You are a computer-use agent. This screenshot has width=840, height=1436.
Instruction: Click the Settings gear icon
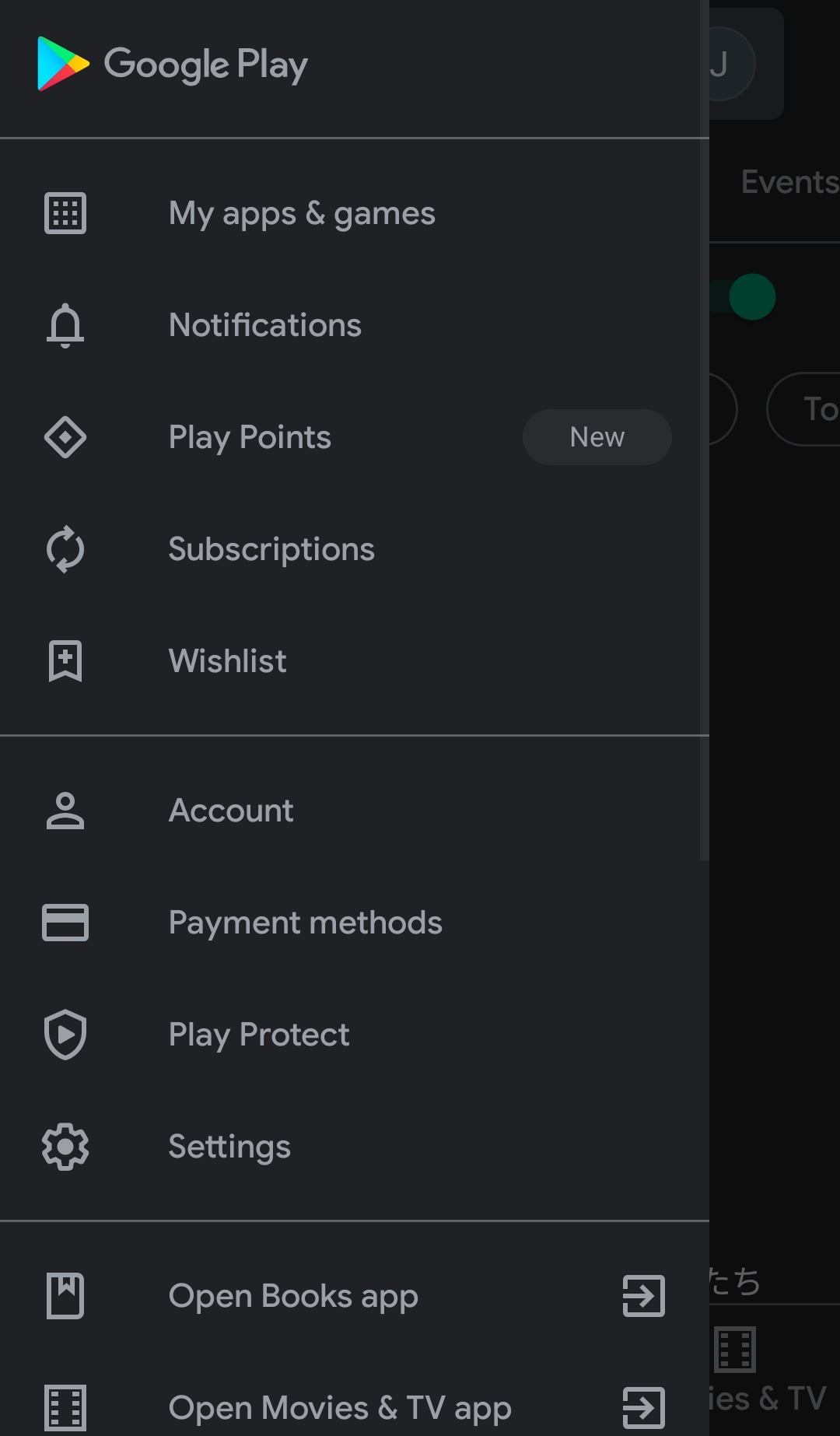coord(65,1147)
